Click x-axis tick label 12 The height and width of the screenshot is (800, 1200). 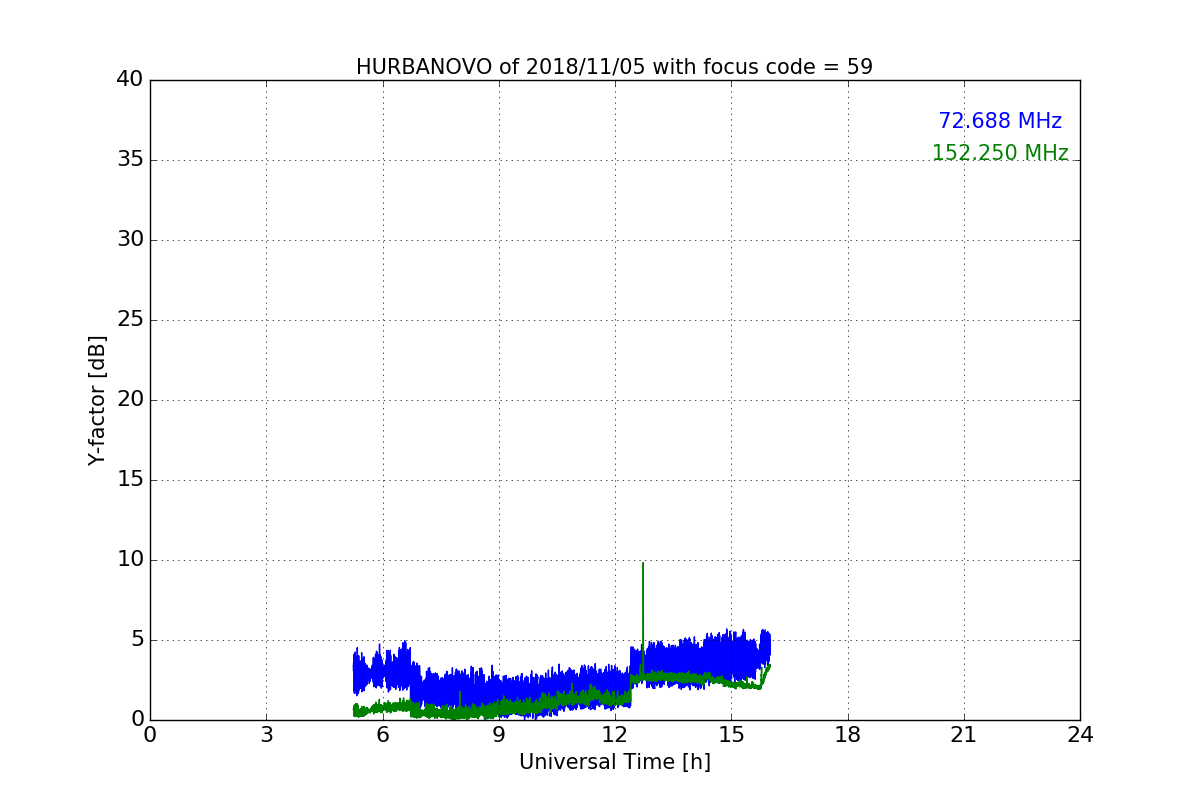[615, 735]
